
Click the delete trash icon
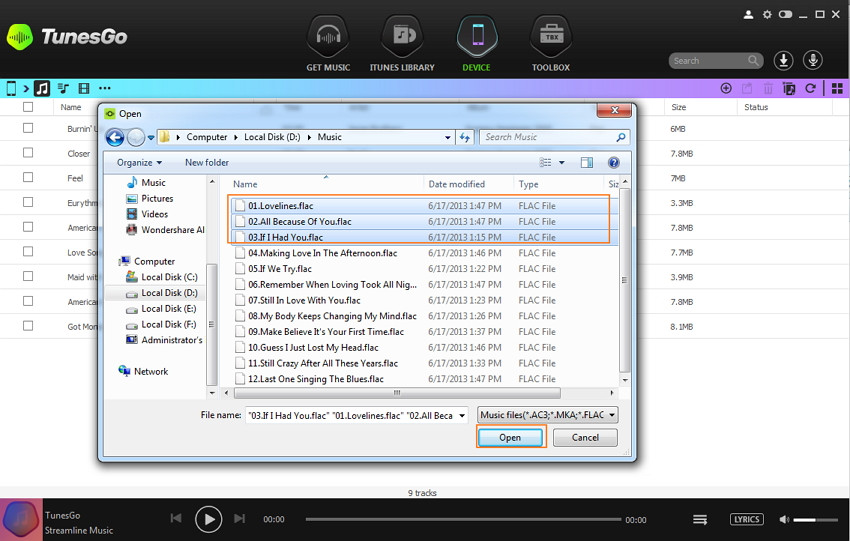pos(768,88)
